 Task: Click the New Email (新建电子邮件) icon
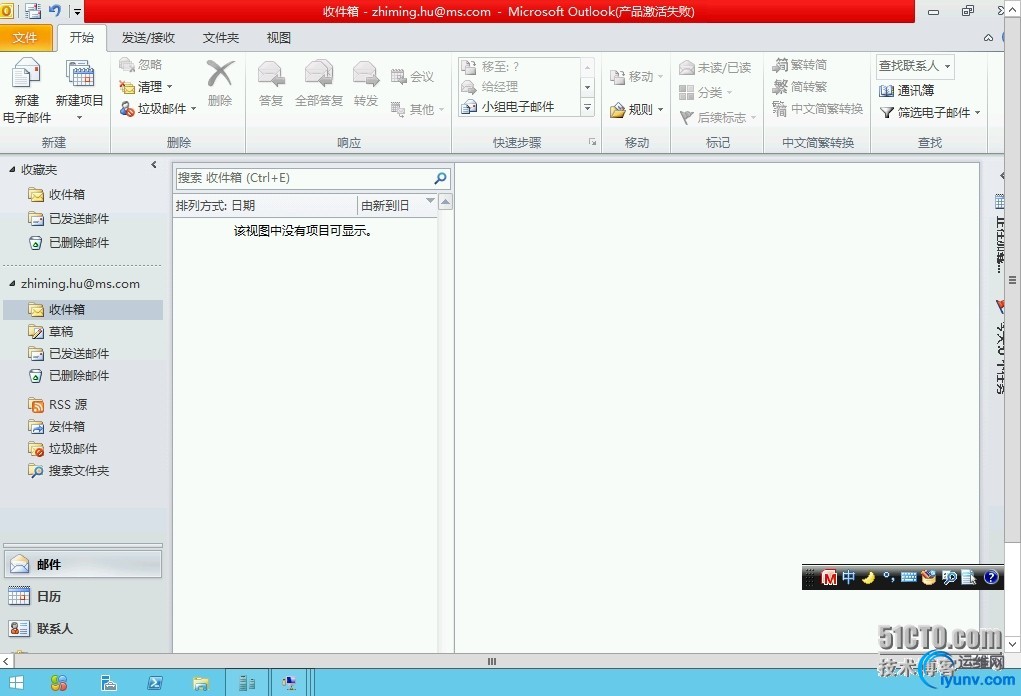(x=27, y=74)
